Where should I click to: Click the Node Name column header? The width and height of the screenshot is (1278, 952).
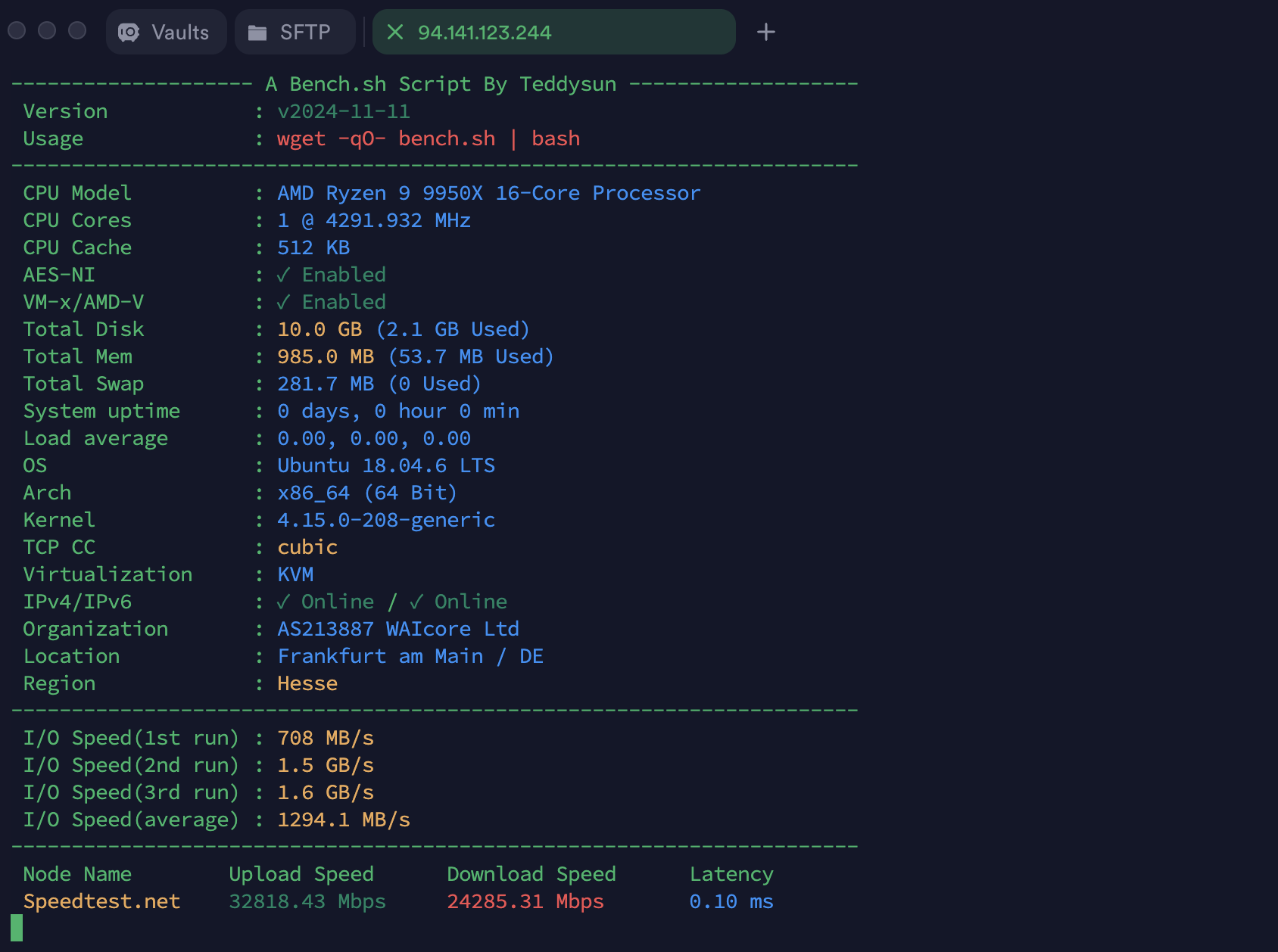[77, 874]
